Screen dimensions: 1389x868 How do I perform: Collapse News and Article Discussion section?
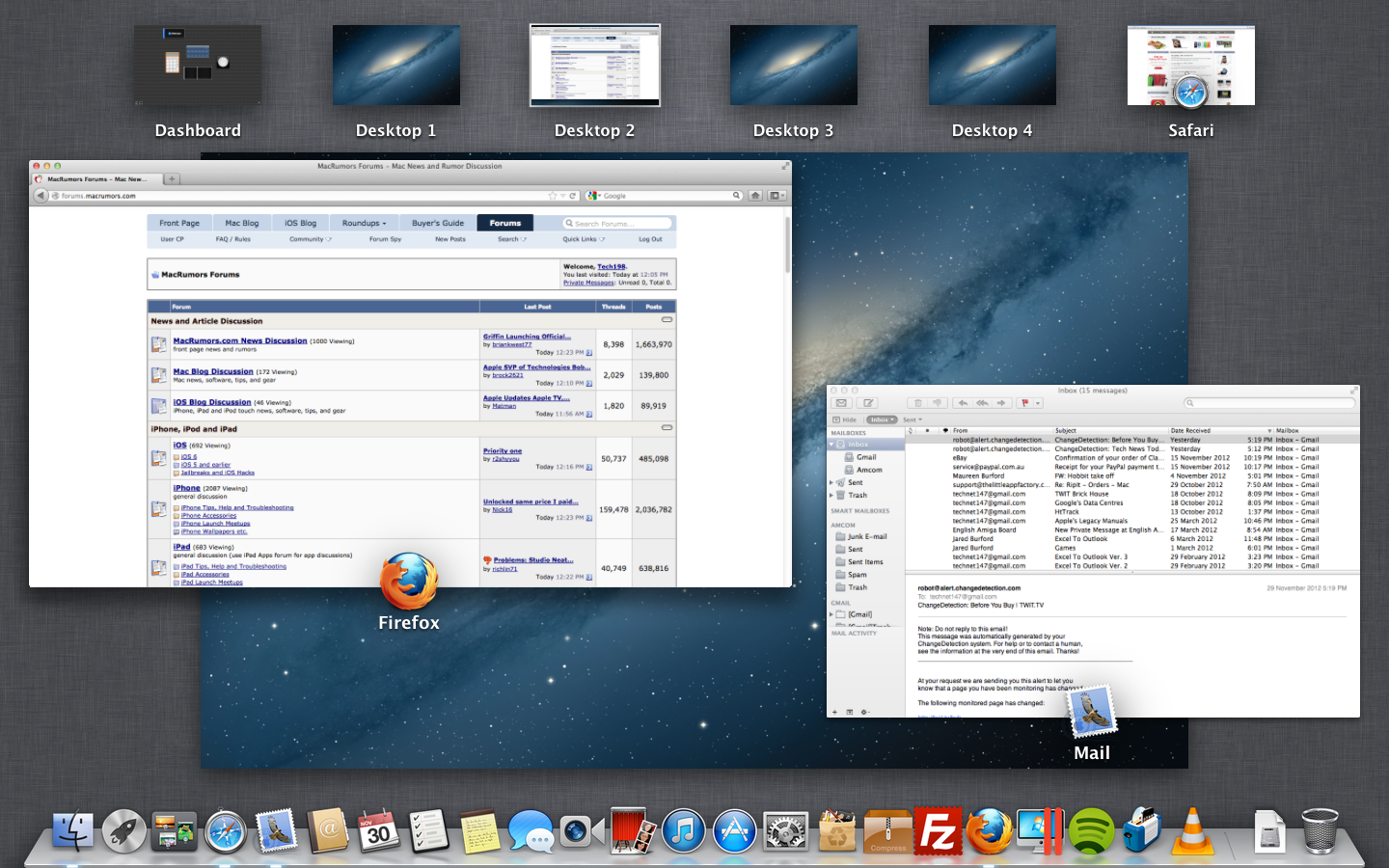click(x=667, y=320)
